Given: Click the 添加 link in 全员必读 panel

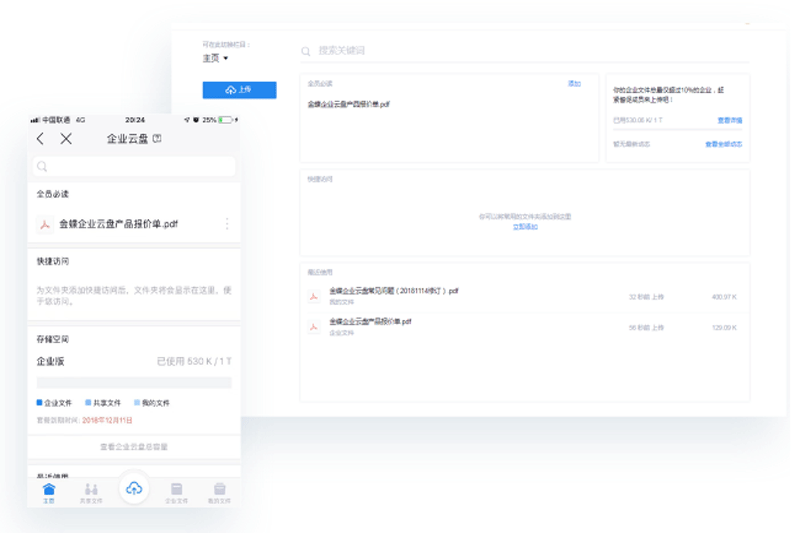Looking at the screenshot, I should click(574, 84).
